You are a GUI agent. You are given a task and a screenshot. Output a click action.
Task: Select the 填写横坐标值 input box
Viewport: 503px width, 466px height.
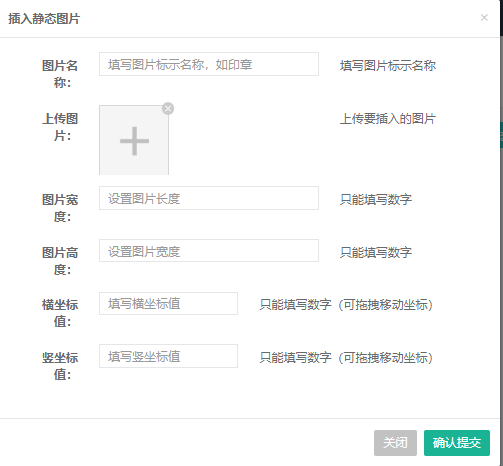click(168, 304)
